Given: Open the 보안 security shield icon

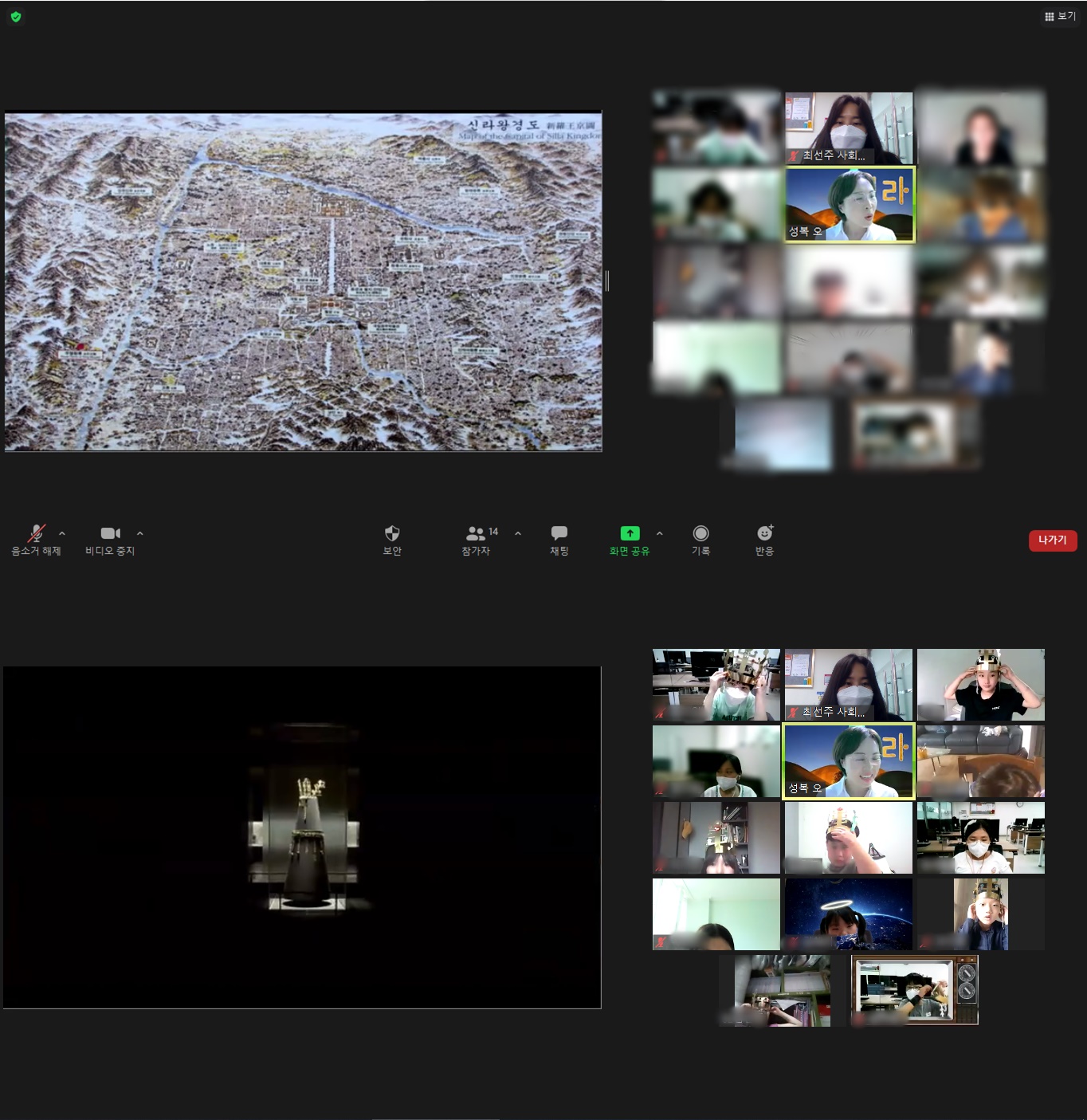Looking at the screenshot, I should (x=392, y=534).
